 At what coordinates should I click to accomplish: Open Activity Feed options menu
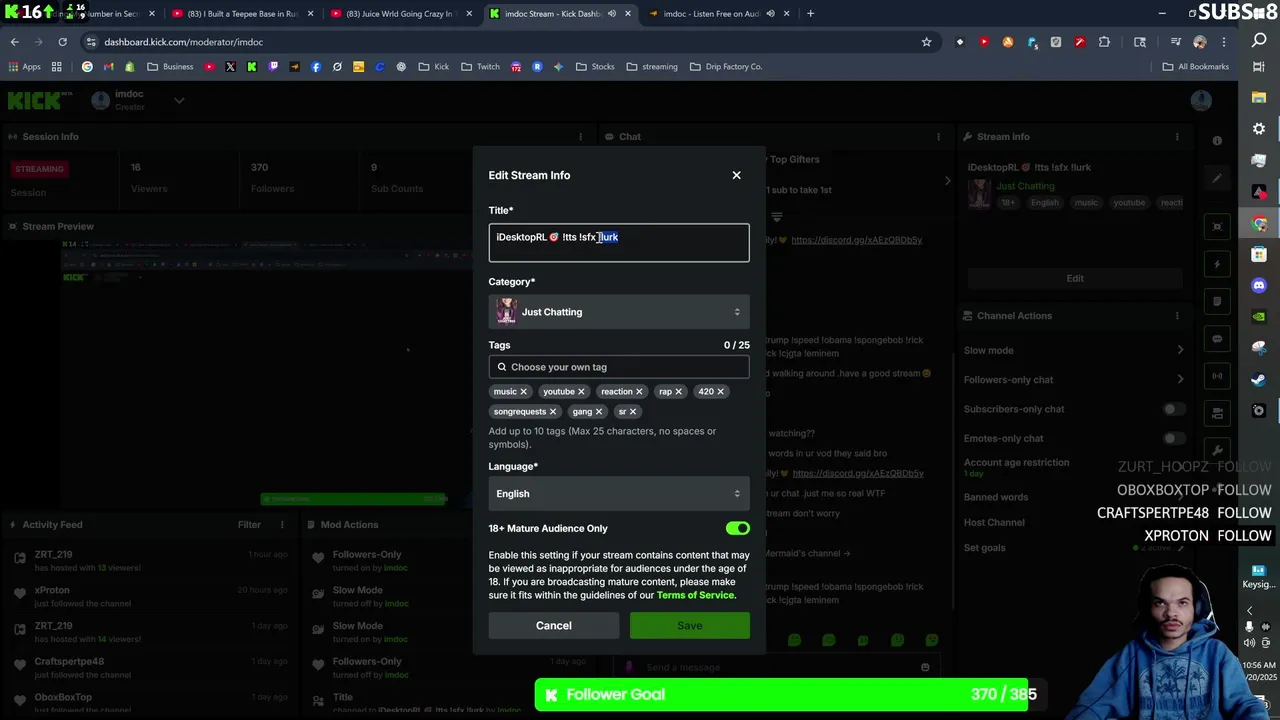[x=282, y=524]
